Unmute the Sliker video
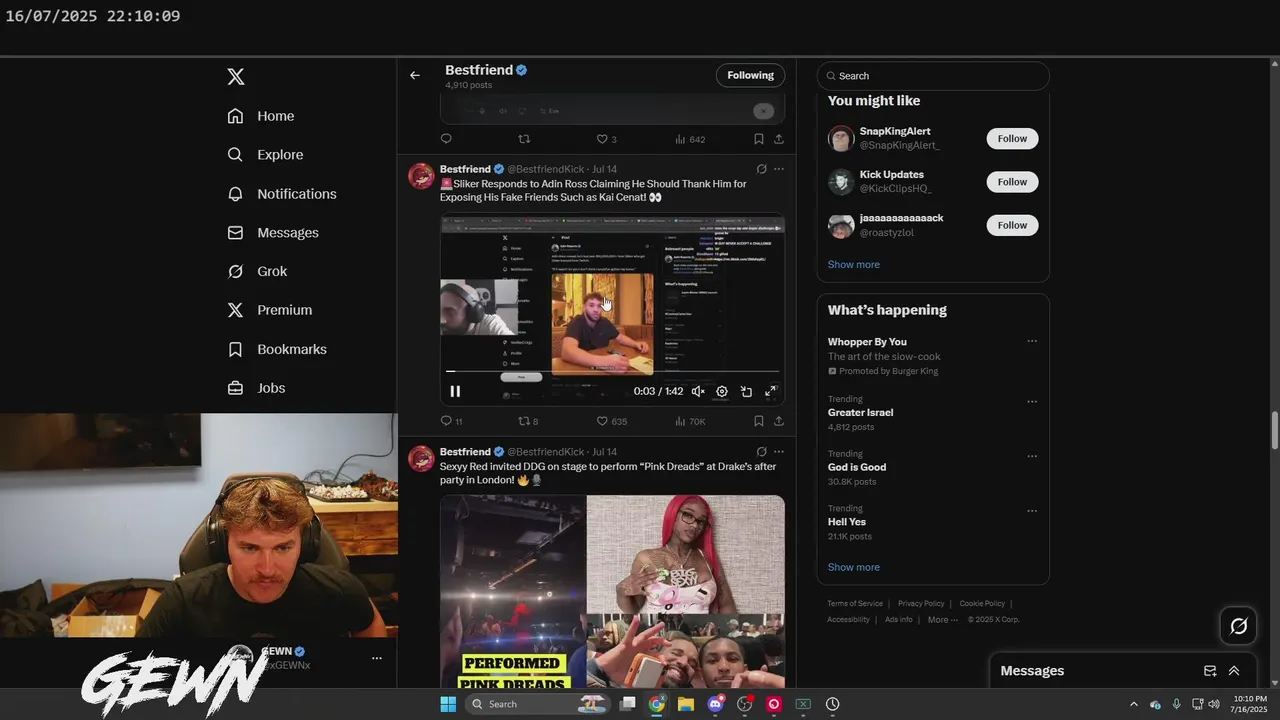This screenshot has height=720, width=1280. 698,392
